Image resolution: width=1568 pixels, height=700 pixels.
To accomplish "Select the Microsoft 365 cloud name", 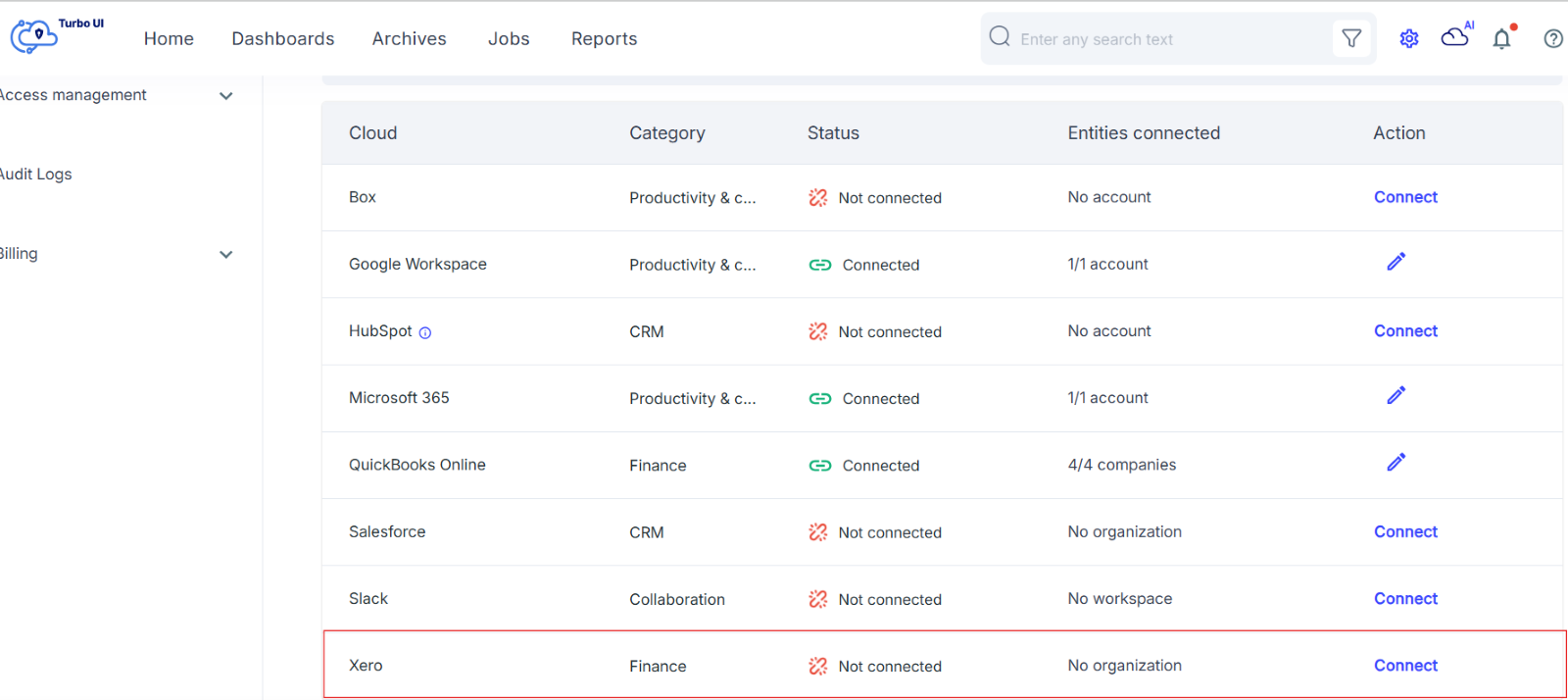I will [x=399, y=398].
